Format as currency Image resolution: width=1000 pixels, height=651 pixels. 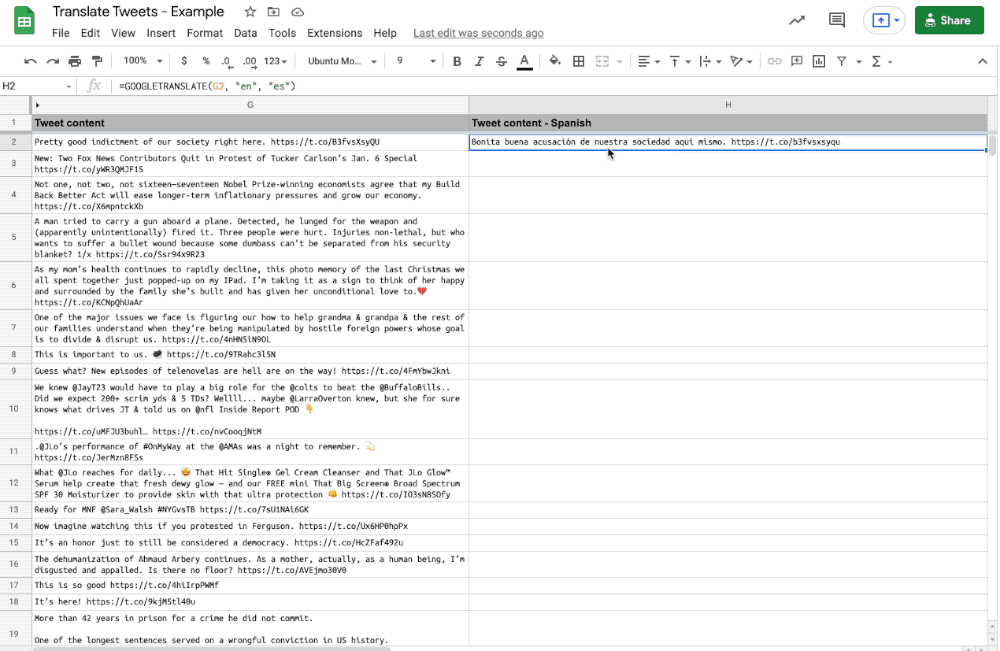tap(184, 61)
